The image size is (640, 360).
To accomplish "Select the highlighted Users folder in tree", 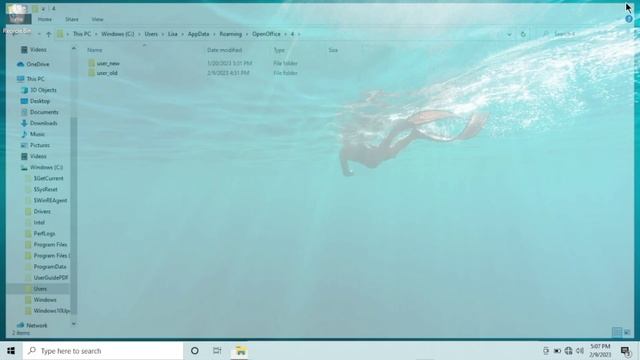I will [40, 289].
